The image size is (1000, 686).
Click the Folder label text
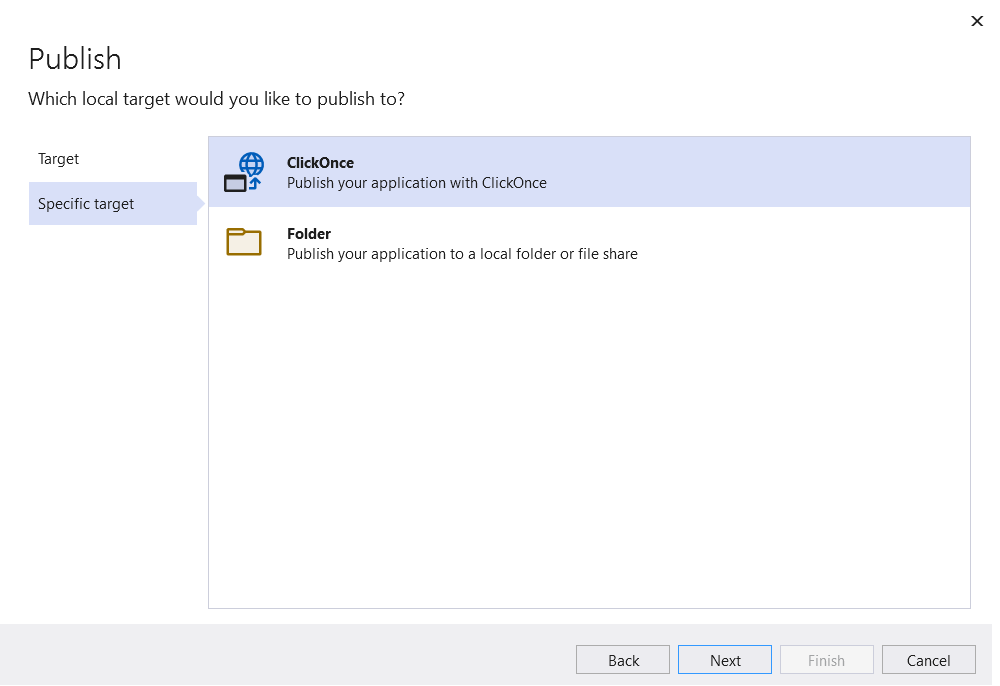[x=309, y=233]
